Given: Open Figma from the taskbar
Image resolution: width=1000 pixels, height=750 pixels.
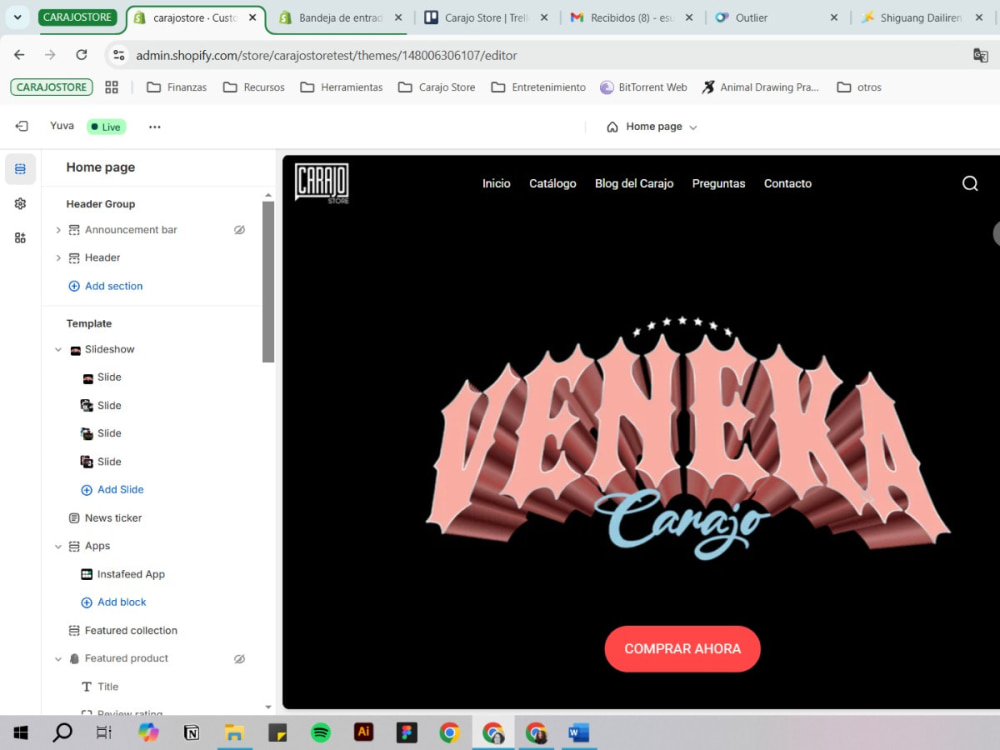Looking at the screenshot, I should (x=406, y=732).
